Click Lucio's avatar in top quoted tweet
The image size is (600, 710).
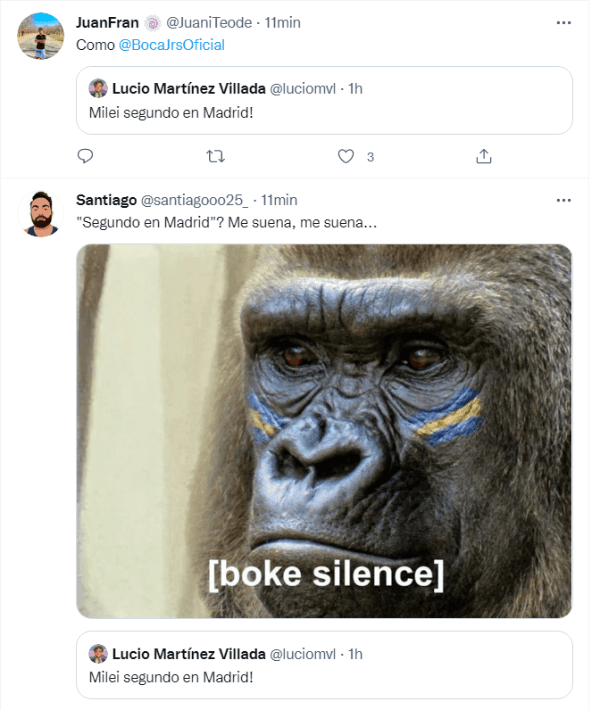[98, 88]
